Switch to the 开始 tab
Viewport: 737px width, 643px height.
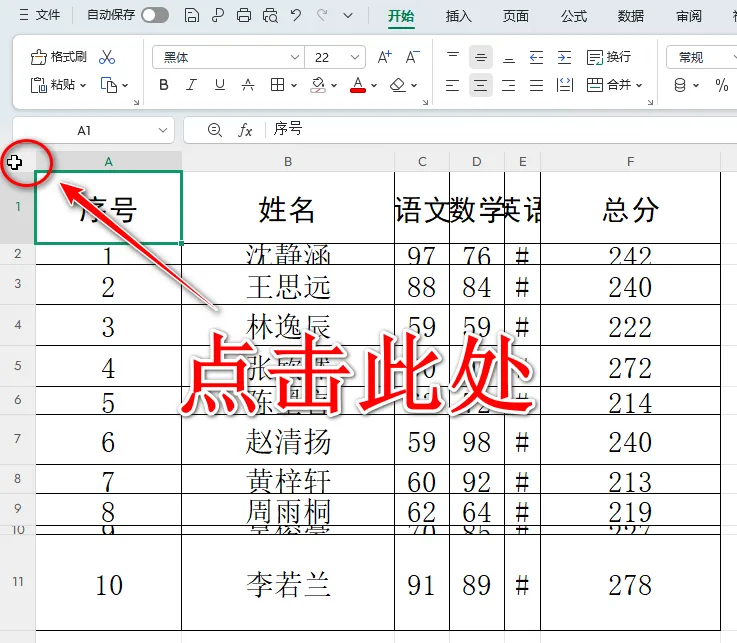[401, 16]
